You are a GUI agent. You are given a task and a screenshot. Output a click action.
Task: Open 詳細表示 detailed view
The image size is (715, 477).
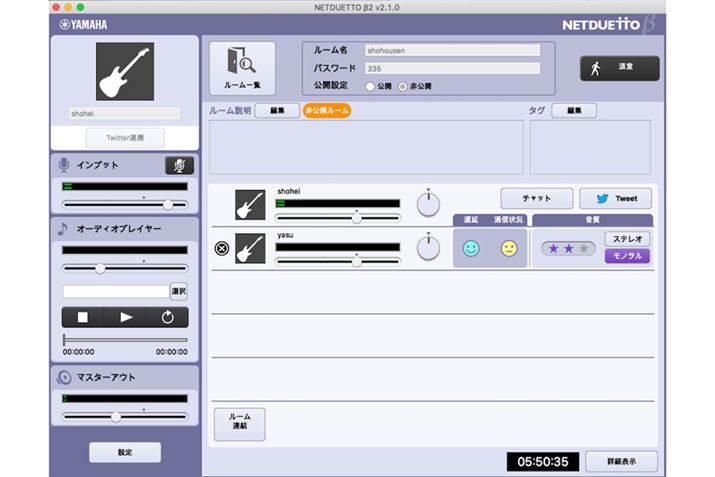coord(622,461)
